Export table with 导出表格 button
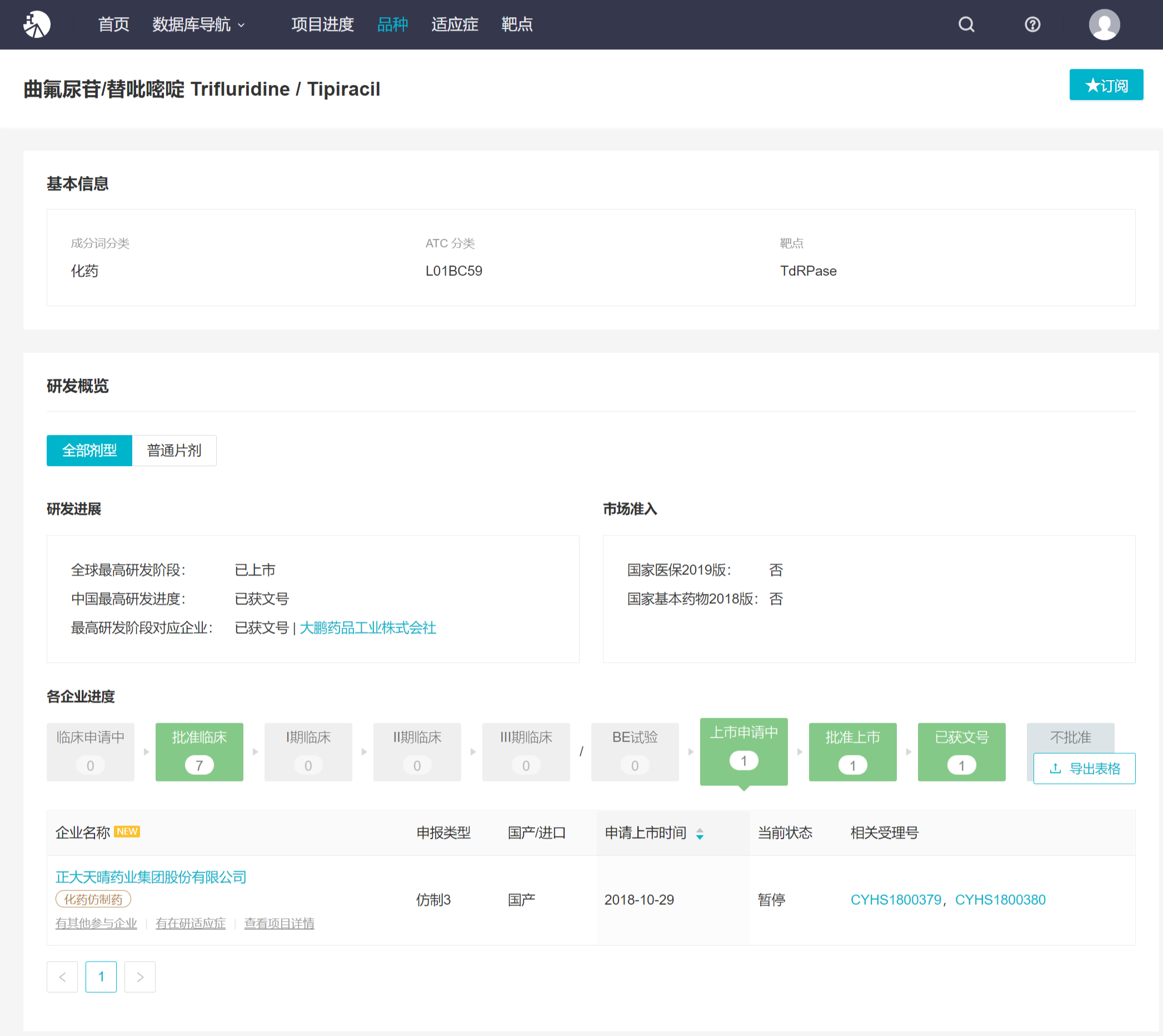 point(1084,768)
